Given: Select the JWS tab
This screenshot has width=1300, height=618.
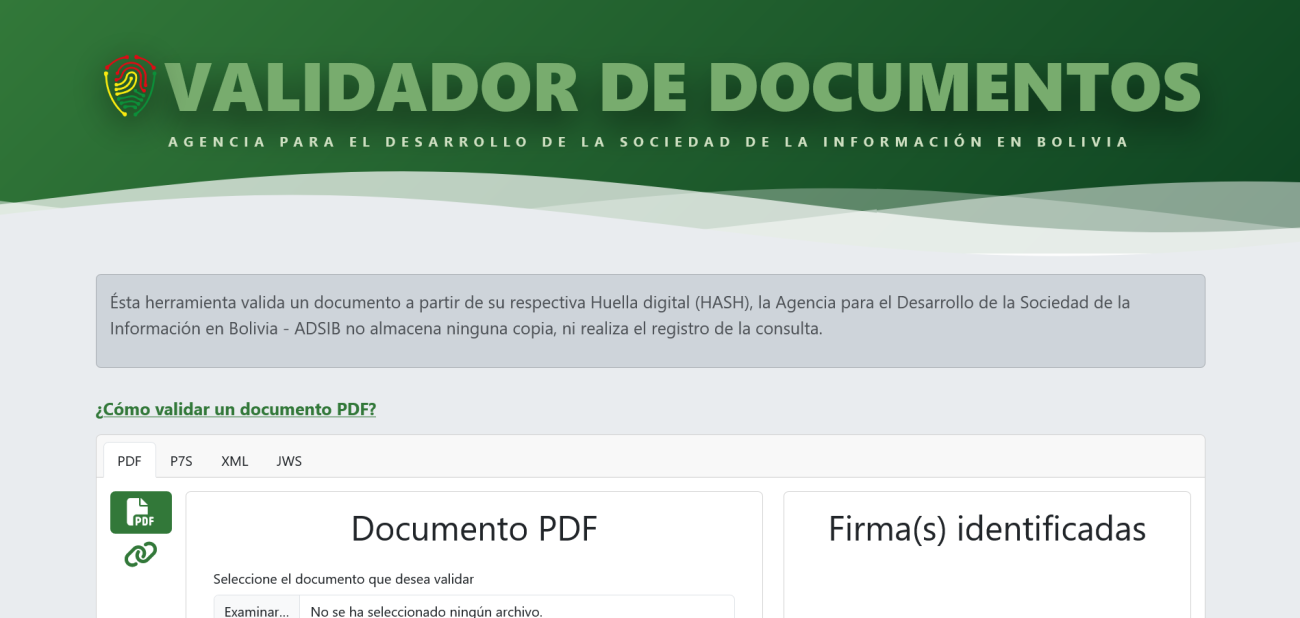Looking at the screenshot, I should pos(289,461).
